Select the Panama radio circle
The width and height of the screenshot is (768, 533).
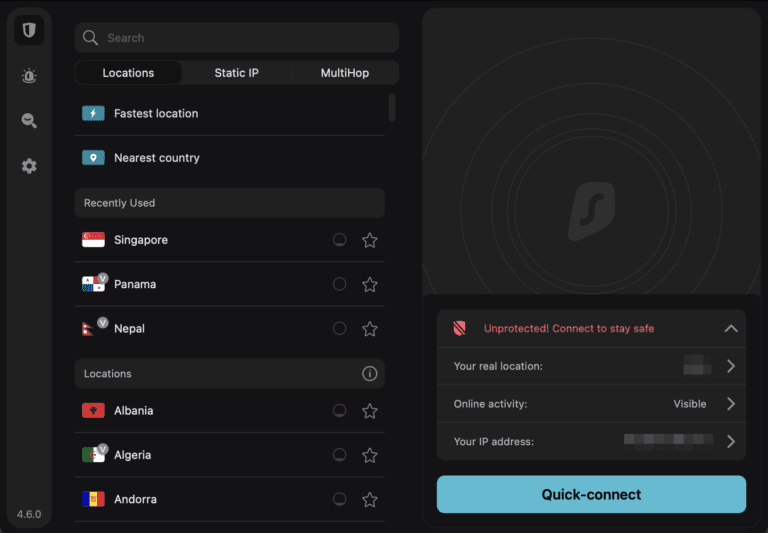click(x=340, y=284)
